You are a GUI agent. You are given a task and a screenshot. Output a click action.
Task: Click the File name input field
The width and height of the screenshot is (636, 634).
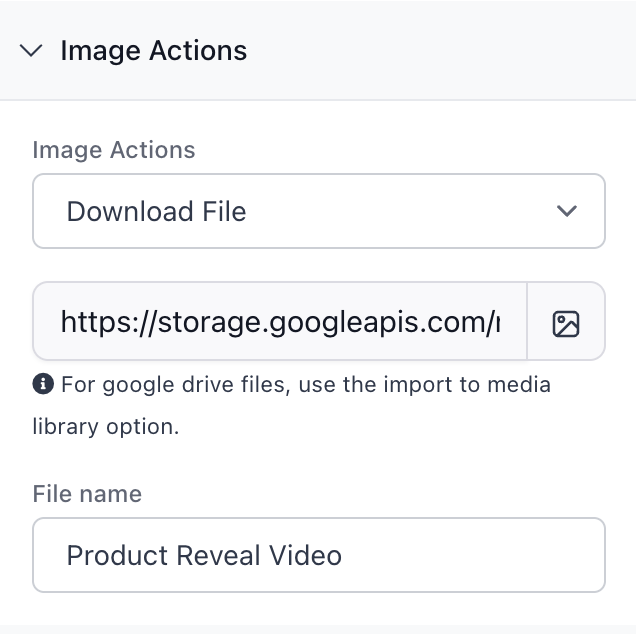click(318, 555)
